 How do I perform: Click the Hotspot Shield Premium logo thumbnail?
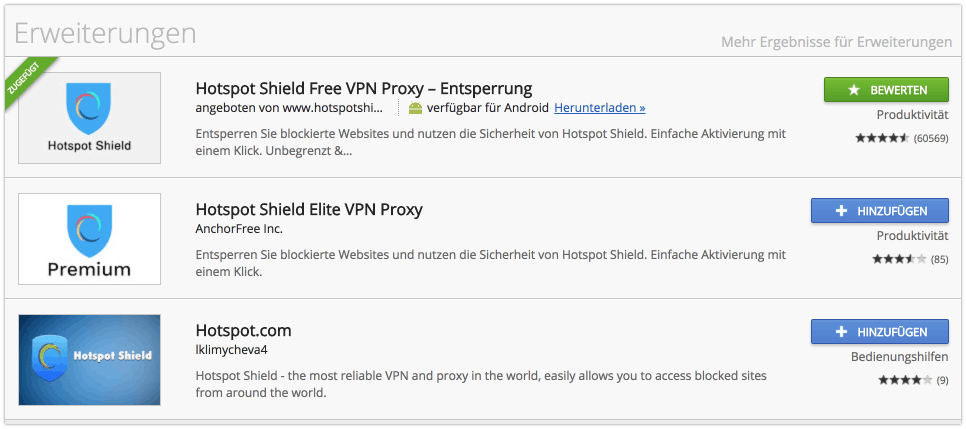point(89,239)
